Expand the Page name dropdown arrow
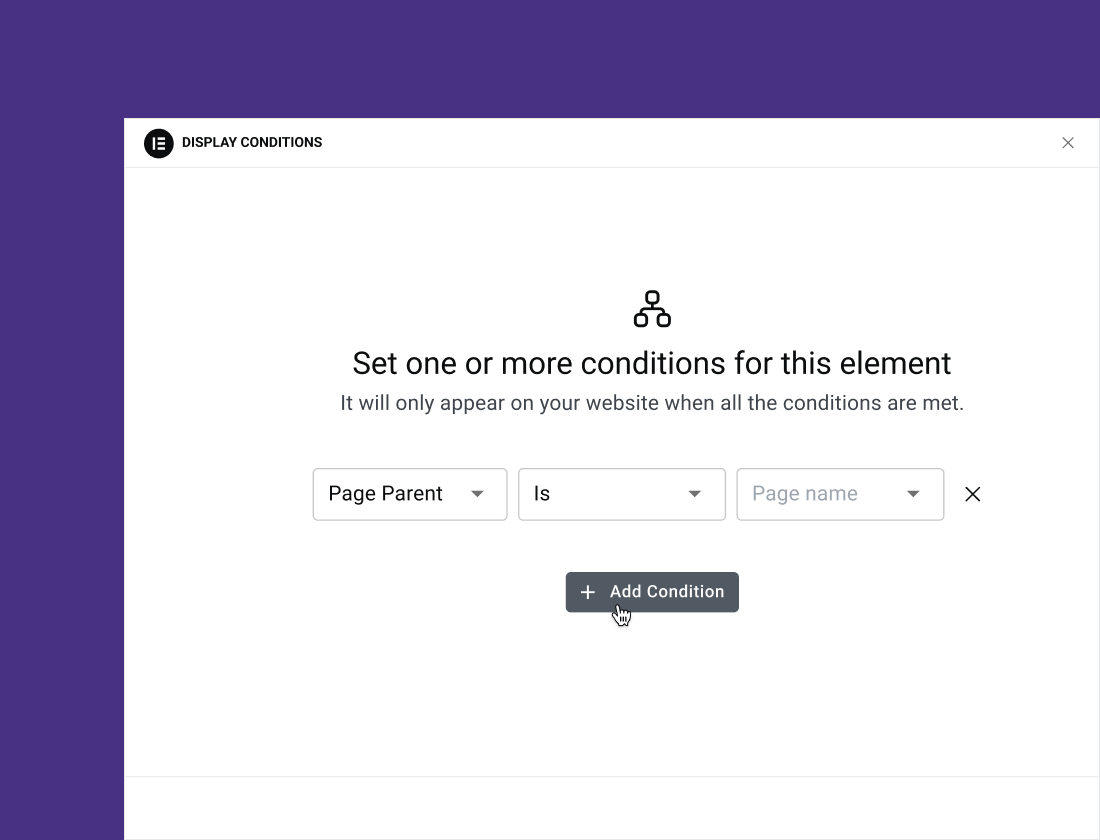 tap(913, 494)
